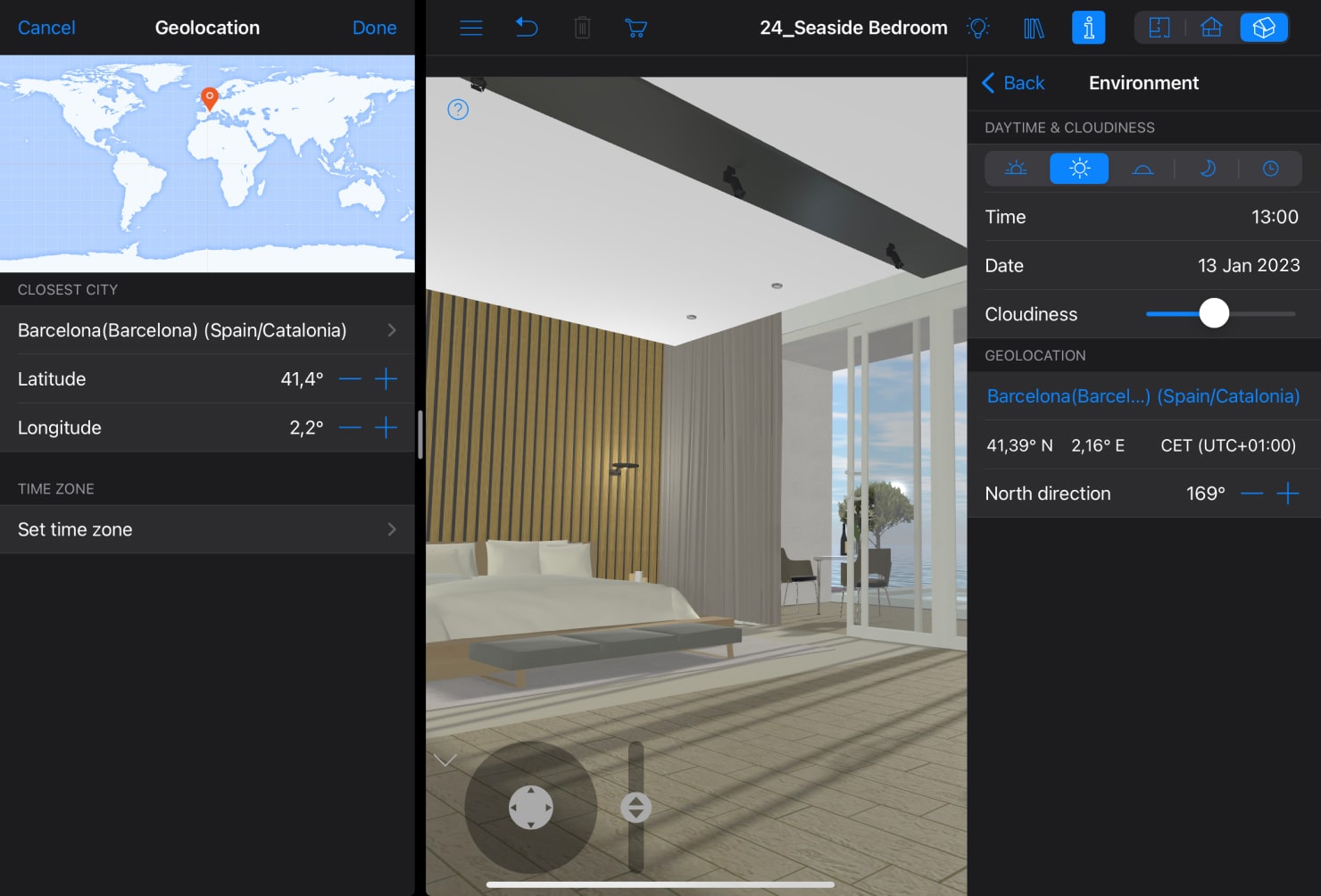Enable the 3D view mode
1321x896 pixels.
tap(1264, 27)
